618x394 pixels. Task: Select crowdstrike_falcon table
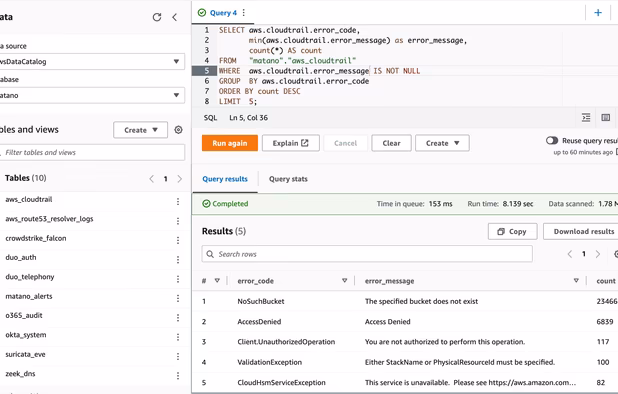click(36, 238)
